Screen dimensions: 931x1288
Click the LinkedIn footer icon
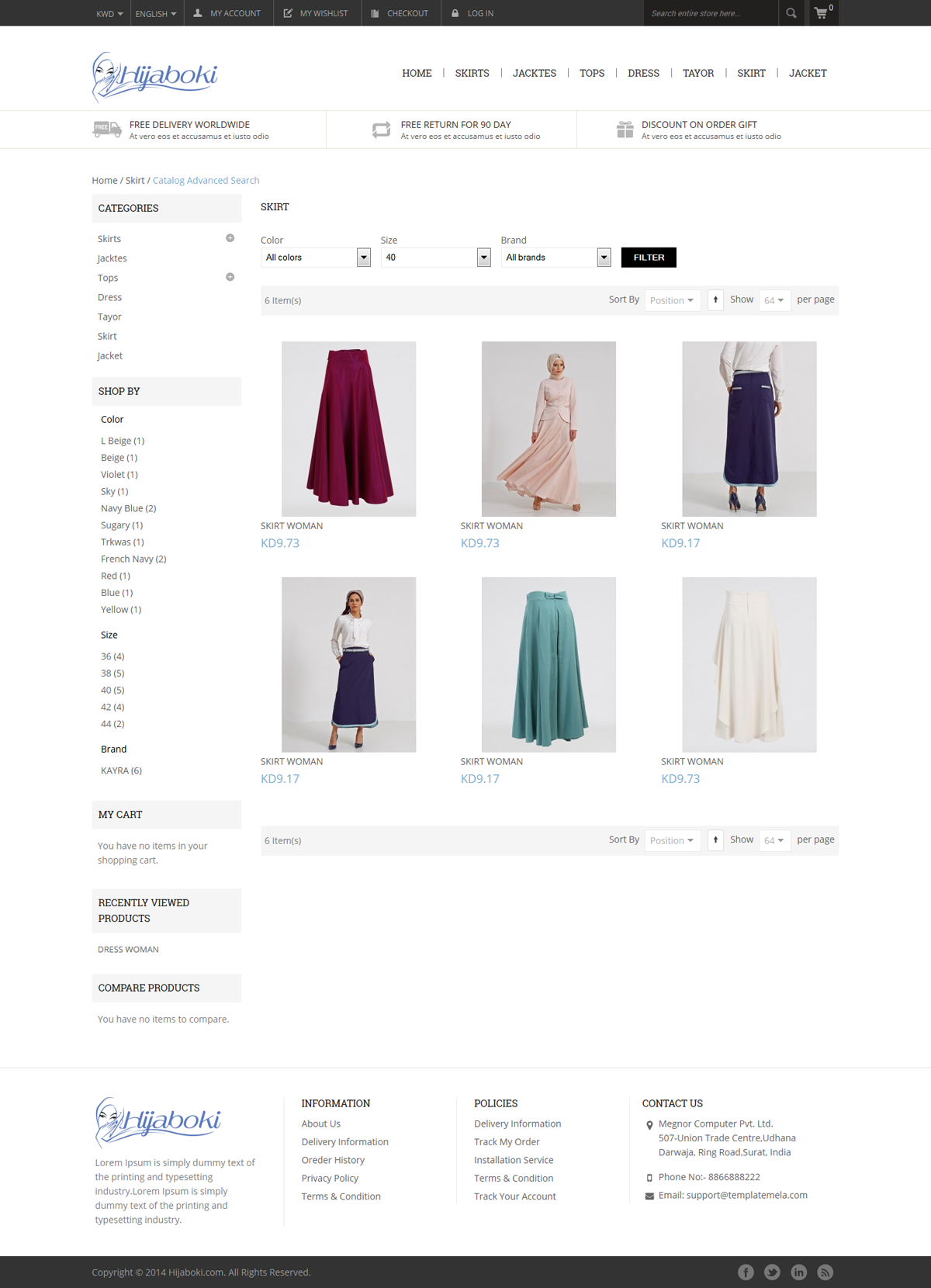coord(798,1272)
